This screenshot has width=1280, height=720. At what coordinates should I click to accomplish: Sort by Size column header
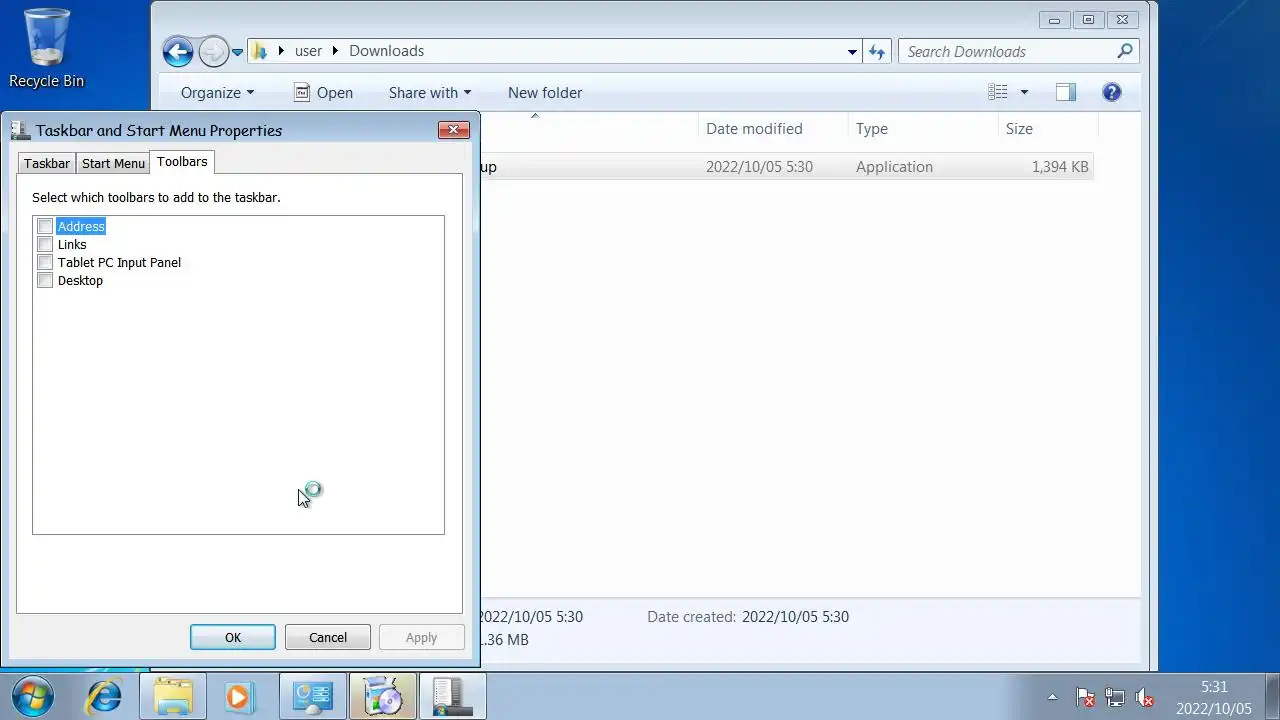point(1047,128)
